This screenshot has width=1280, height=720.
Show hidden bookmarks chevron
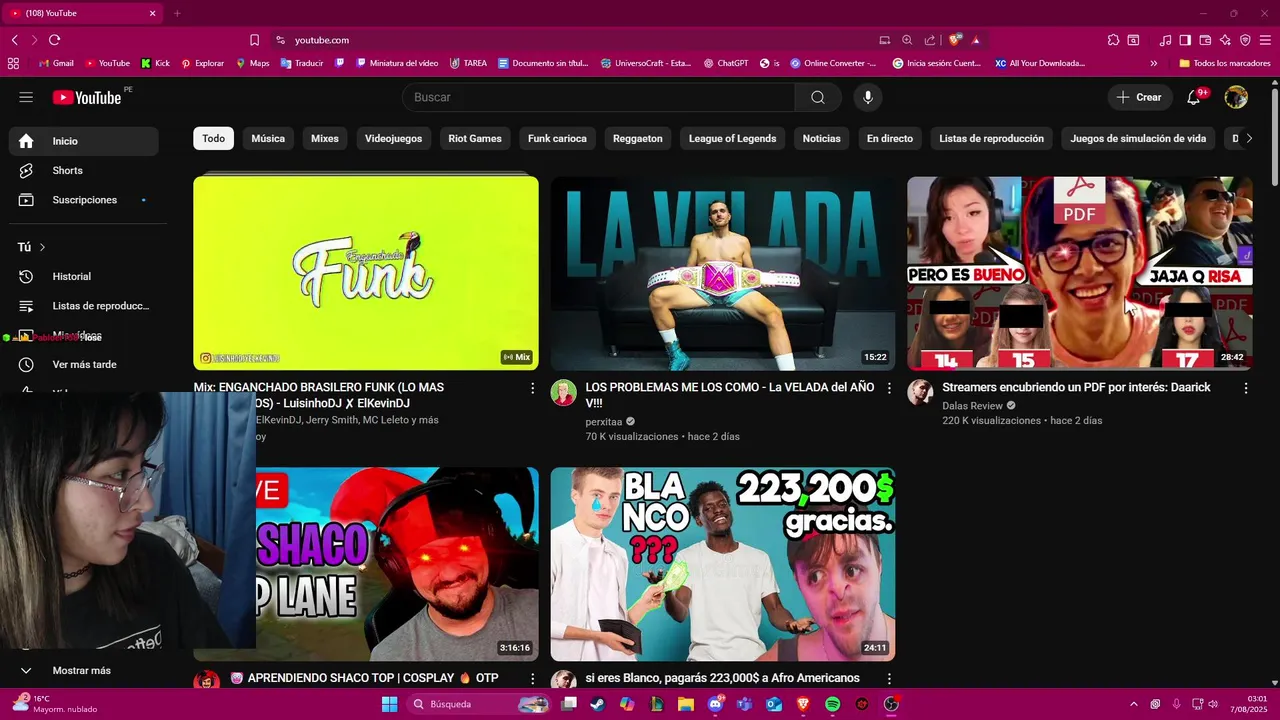click(1153, 63)
